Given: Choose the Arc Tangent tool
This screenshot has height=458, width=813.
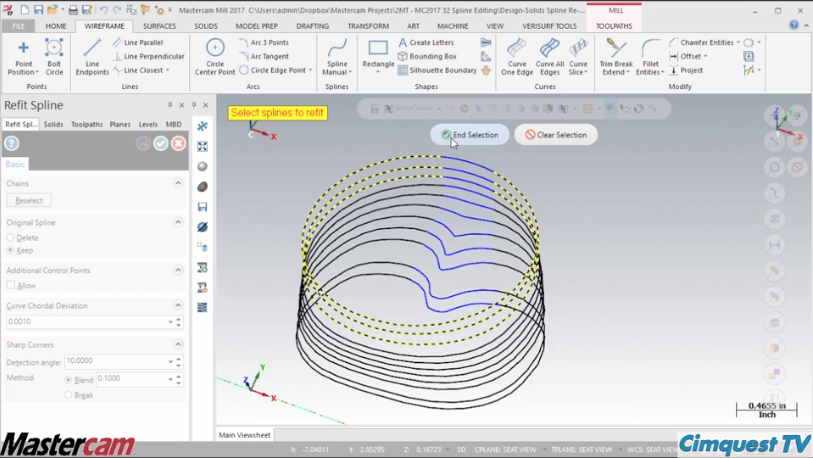Looking at the screenshot, I should [264, 56].
